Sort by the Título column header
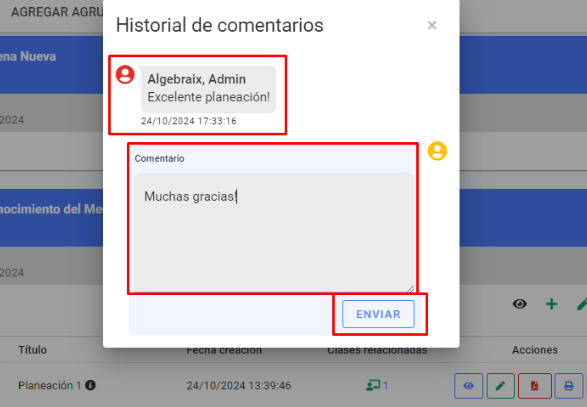 (33, 350)
